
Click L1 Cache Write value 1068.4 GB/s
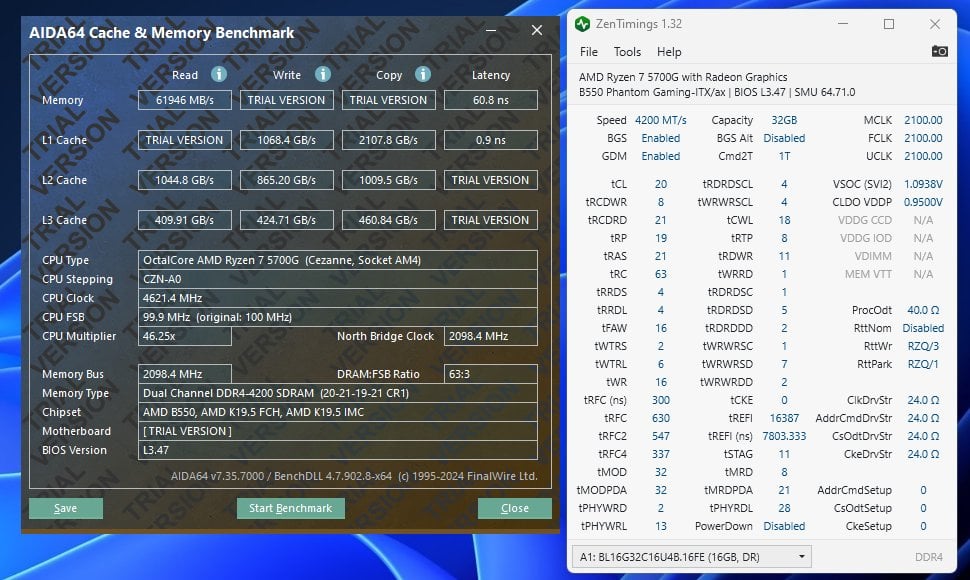(286, 140)
